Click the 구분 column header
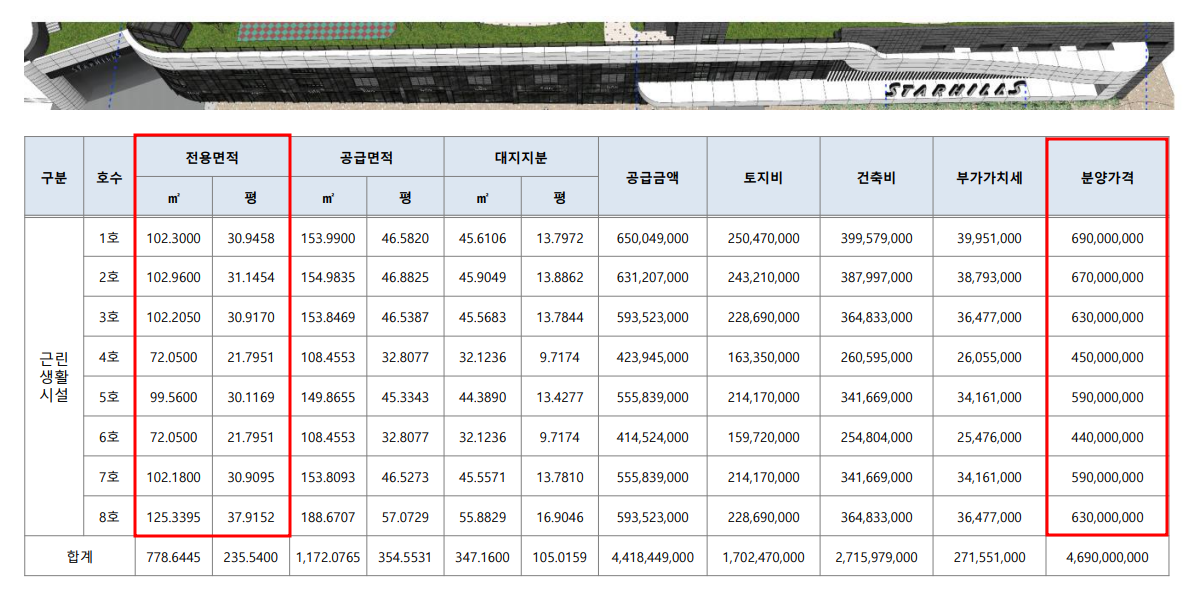Viewport: 1187px width, 608px height. click(54, 177)
